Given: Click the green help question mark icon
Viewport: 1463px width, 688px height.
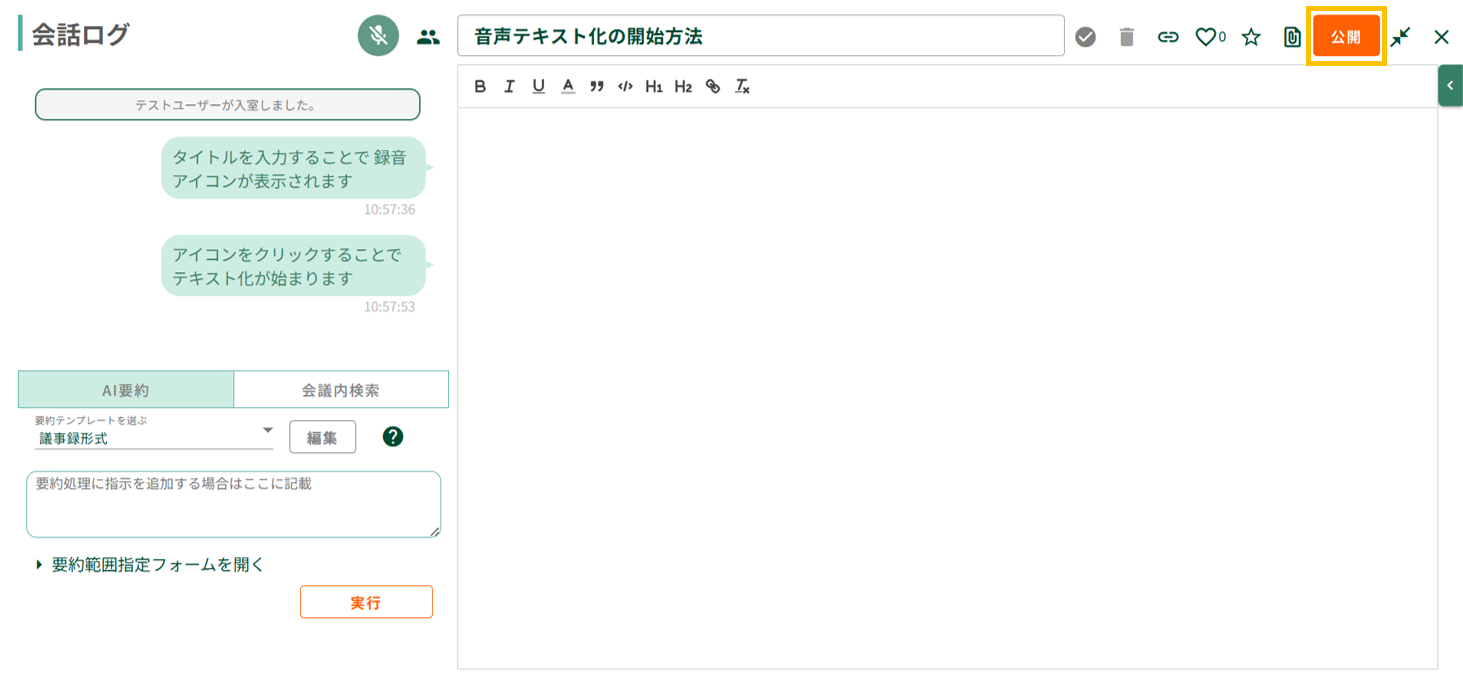Looking at the screenshot, I should 393,437.
